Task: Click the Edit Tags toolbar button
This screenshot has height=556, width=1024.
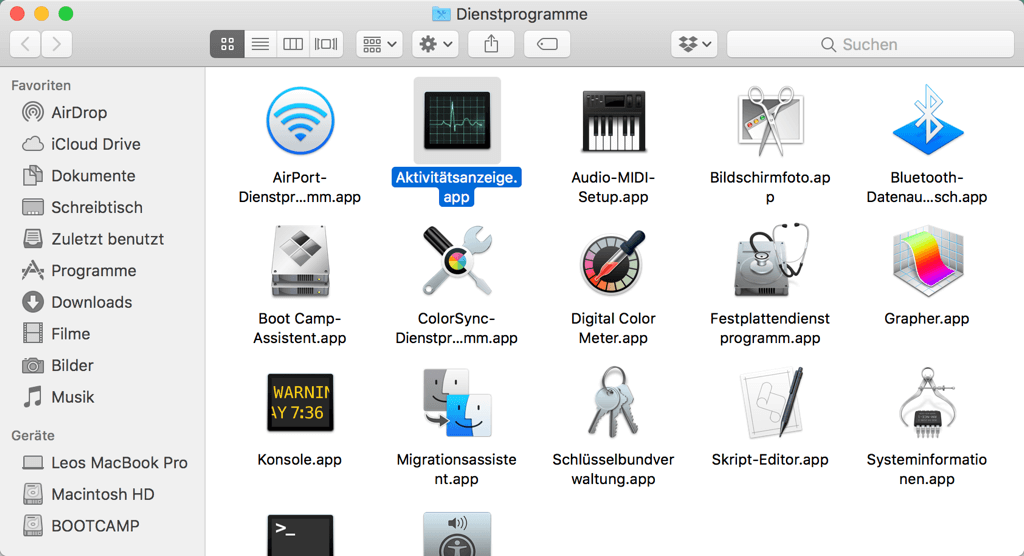Action: (x=547, y=44)
